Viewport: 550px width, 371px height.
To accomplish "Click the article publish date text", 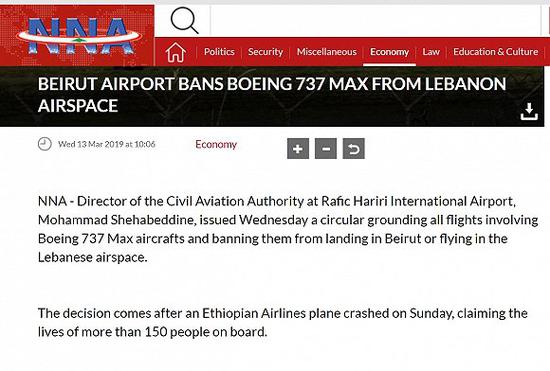I will (107, 144).
